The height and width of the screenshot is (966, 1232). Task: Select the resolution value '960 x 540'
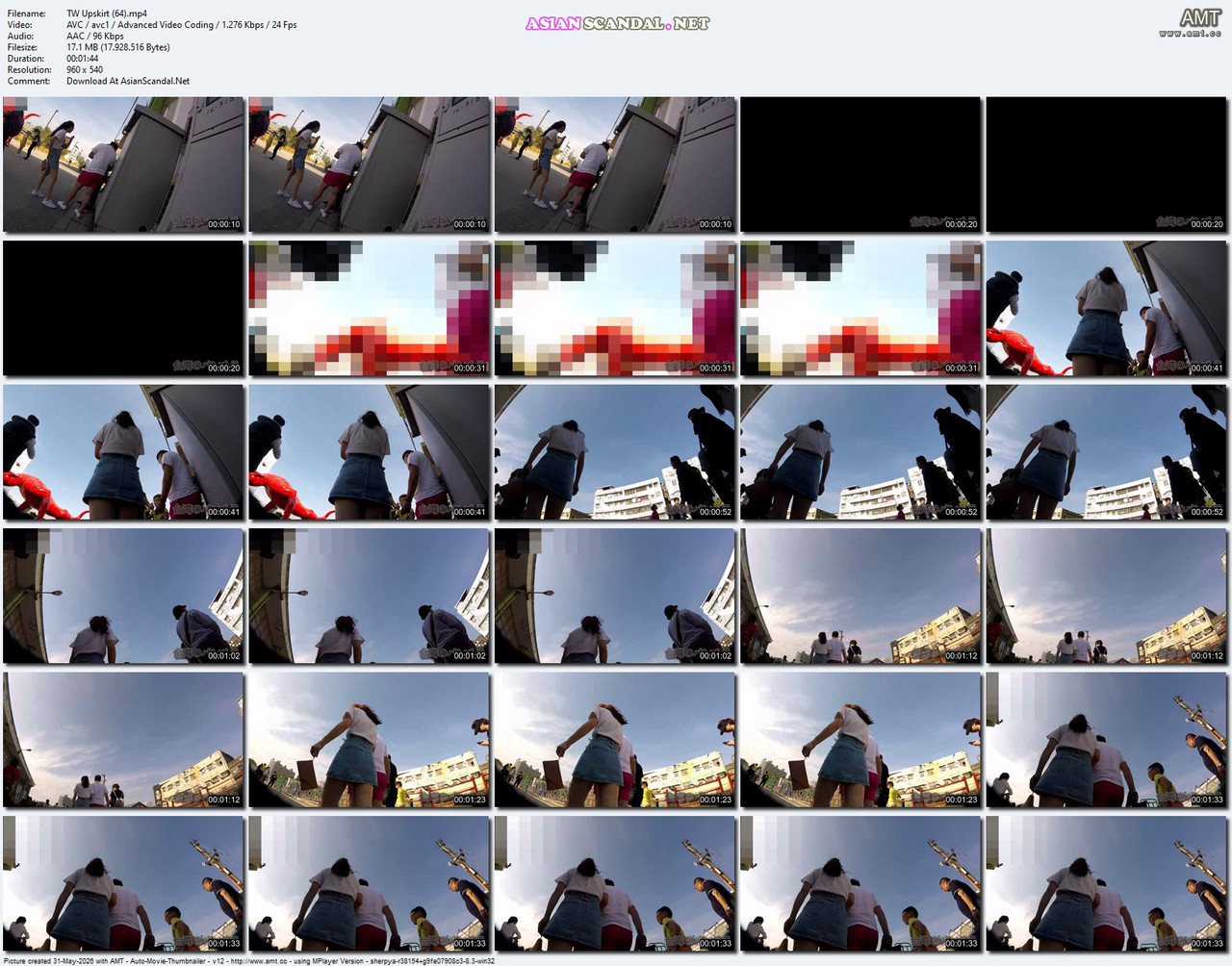pyautogui.click(x=85, y=70)
